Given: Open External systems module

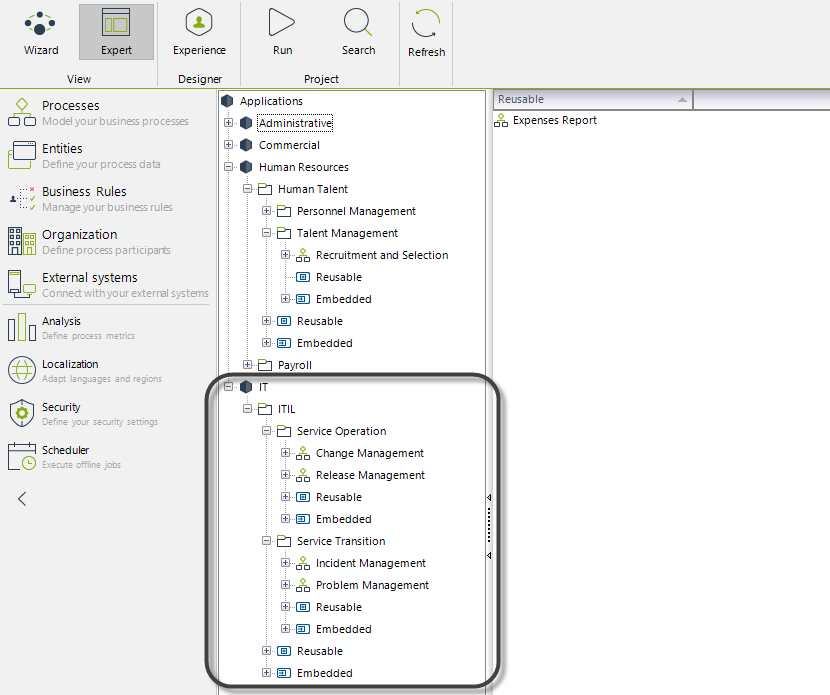Looking at the screenshot, I should pos(107,284).
